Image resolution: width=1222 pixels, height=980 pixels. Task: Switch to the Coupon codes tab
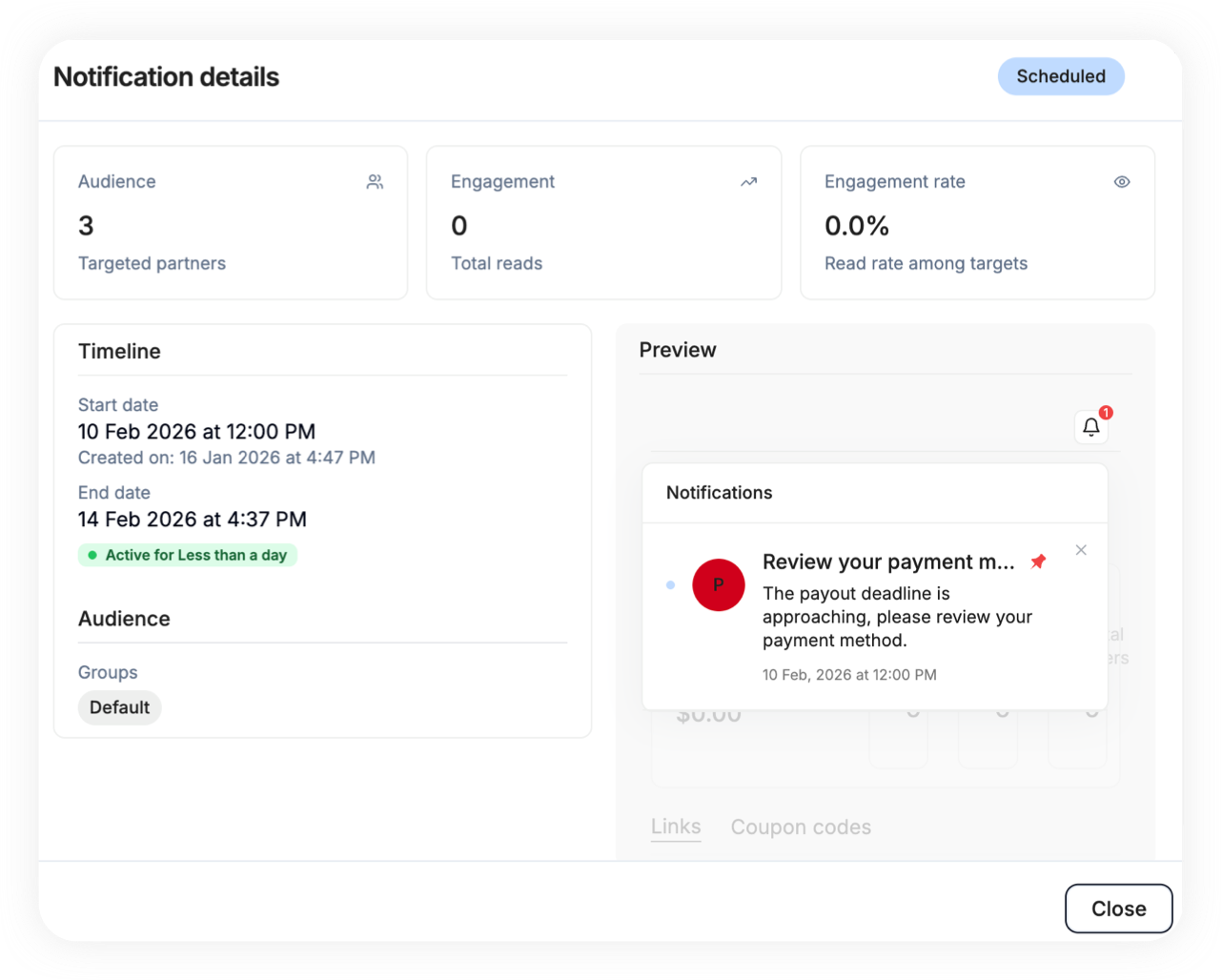pos(801,827)
